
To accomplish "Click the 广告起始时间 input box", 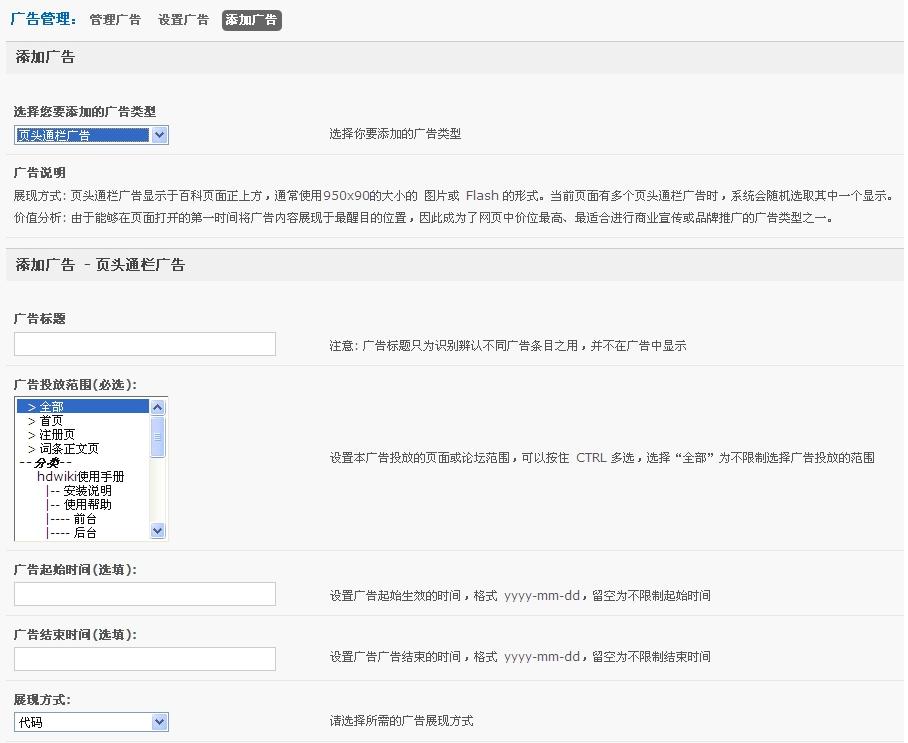I will 145,595.
